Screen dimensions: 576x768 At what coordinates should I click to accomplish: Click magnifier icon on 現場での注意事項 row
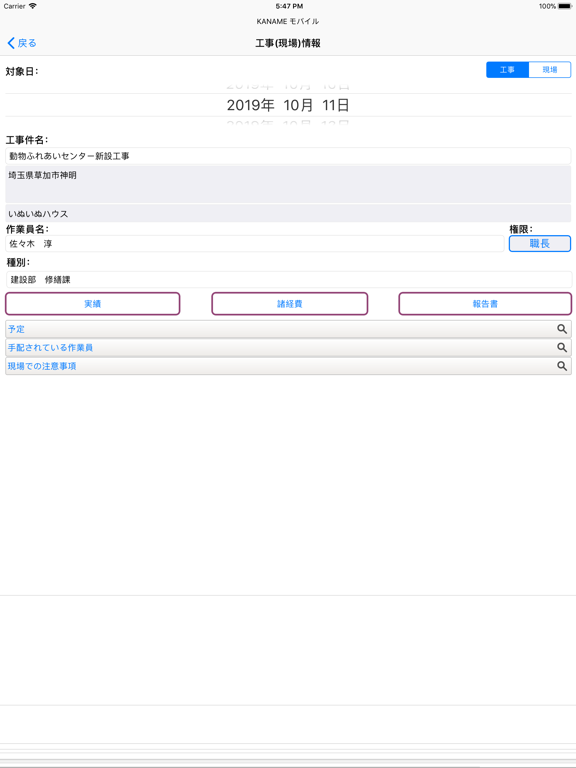click(562, 366)
